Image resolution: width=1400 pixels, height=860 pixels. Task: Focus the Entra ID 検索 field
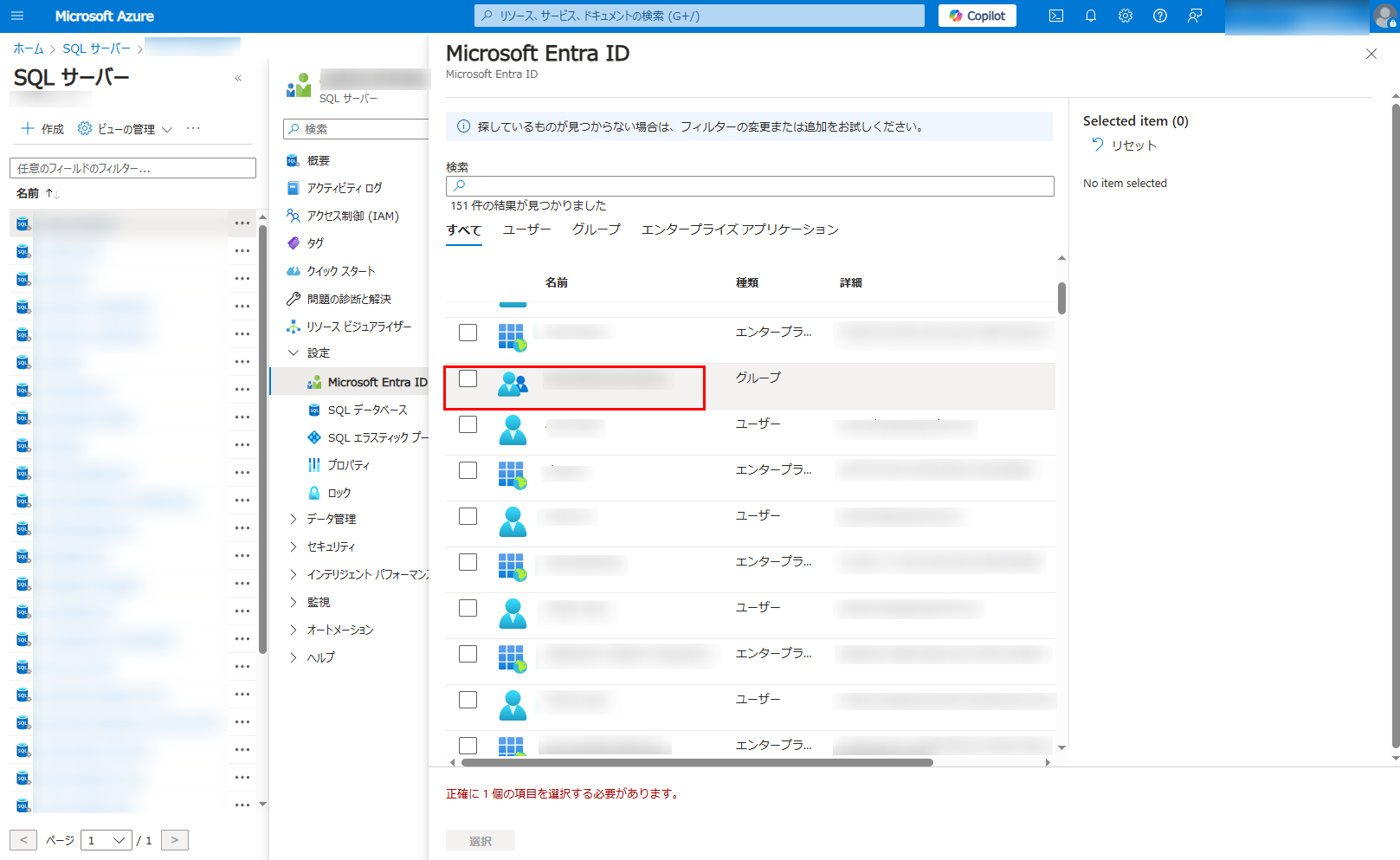point(750,186)
